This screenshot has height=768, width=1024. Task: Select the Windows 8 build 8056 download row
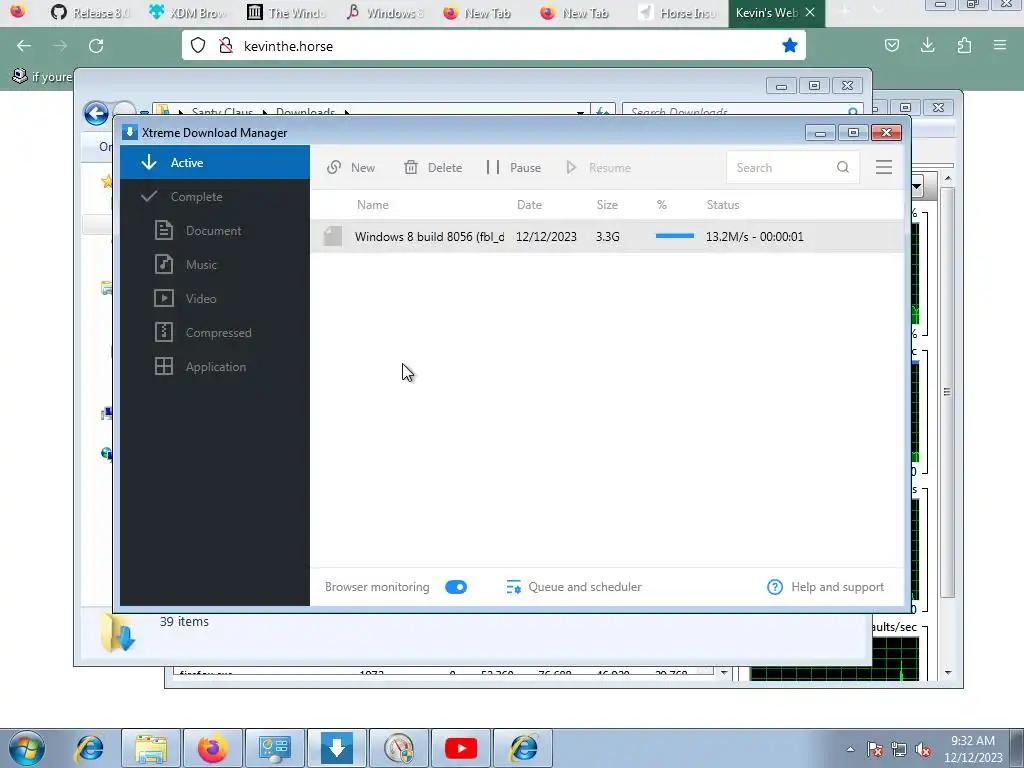608,236
